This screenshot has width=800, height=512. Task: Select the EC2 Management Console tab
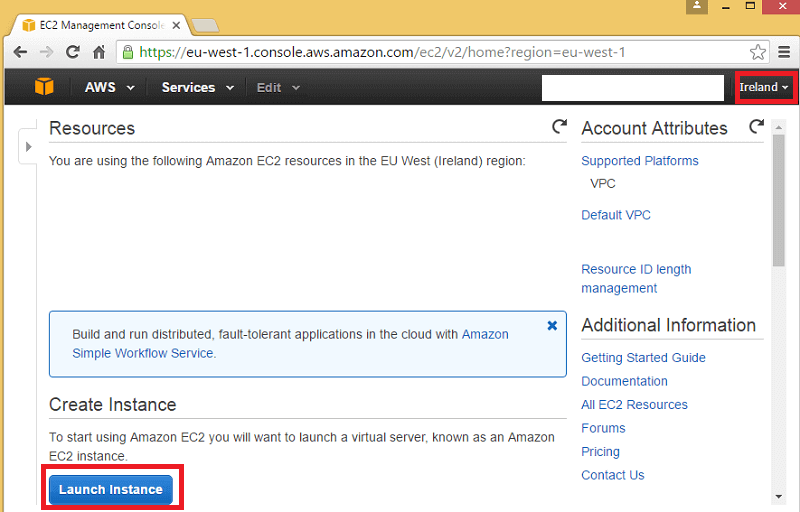point(99,25)
